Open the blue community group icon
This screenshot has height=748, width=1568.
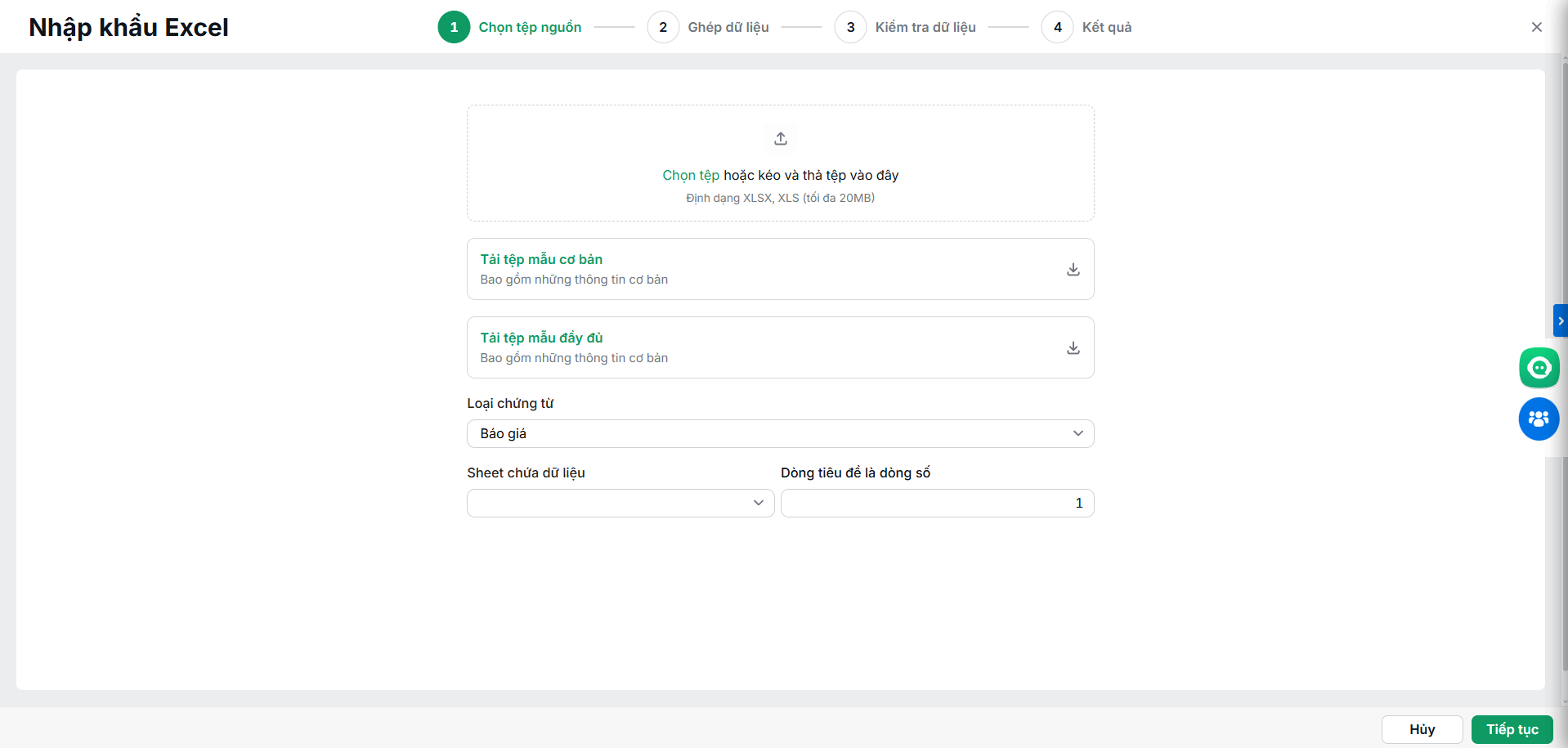point(1539,419)
